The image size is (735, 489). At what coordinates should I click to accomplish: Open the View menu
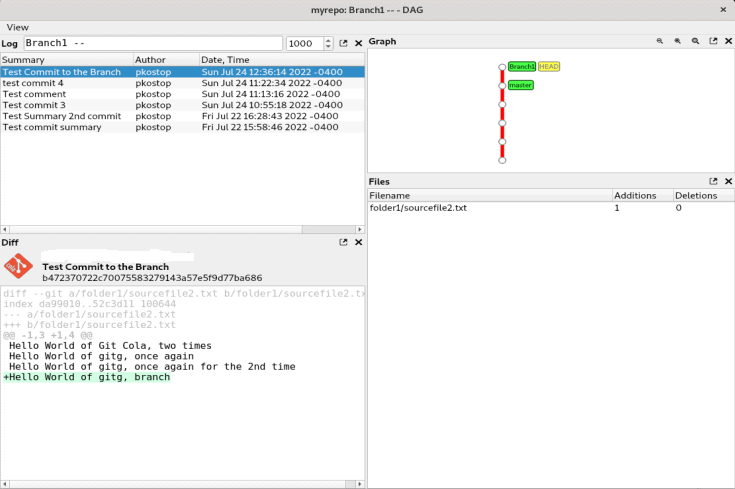coord(17,27)
